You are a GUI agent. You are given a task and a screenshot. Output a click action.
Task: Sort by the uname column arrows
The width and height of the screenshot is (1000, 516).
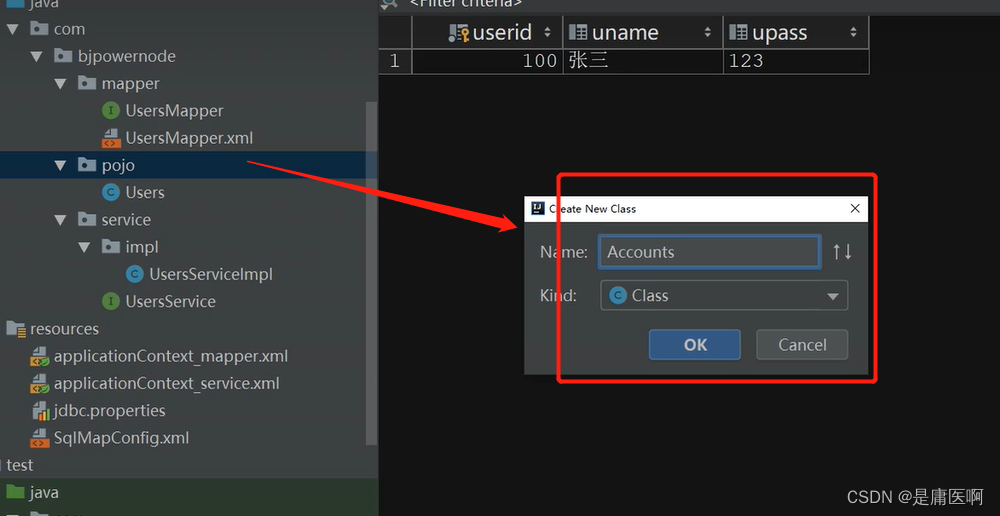tap(707, 33)
